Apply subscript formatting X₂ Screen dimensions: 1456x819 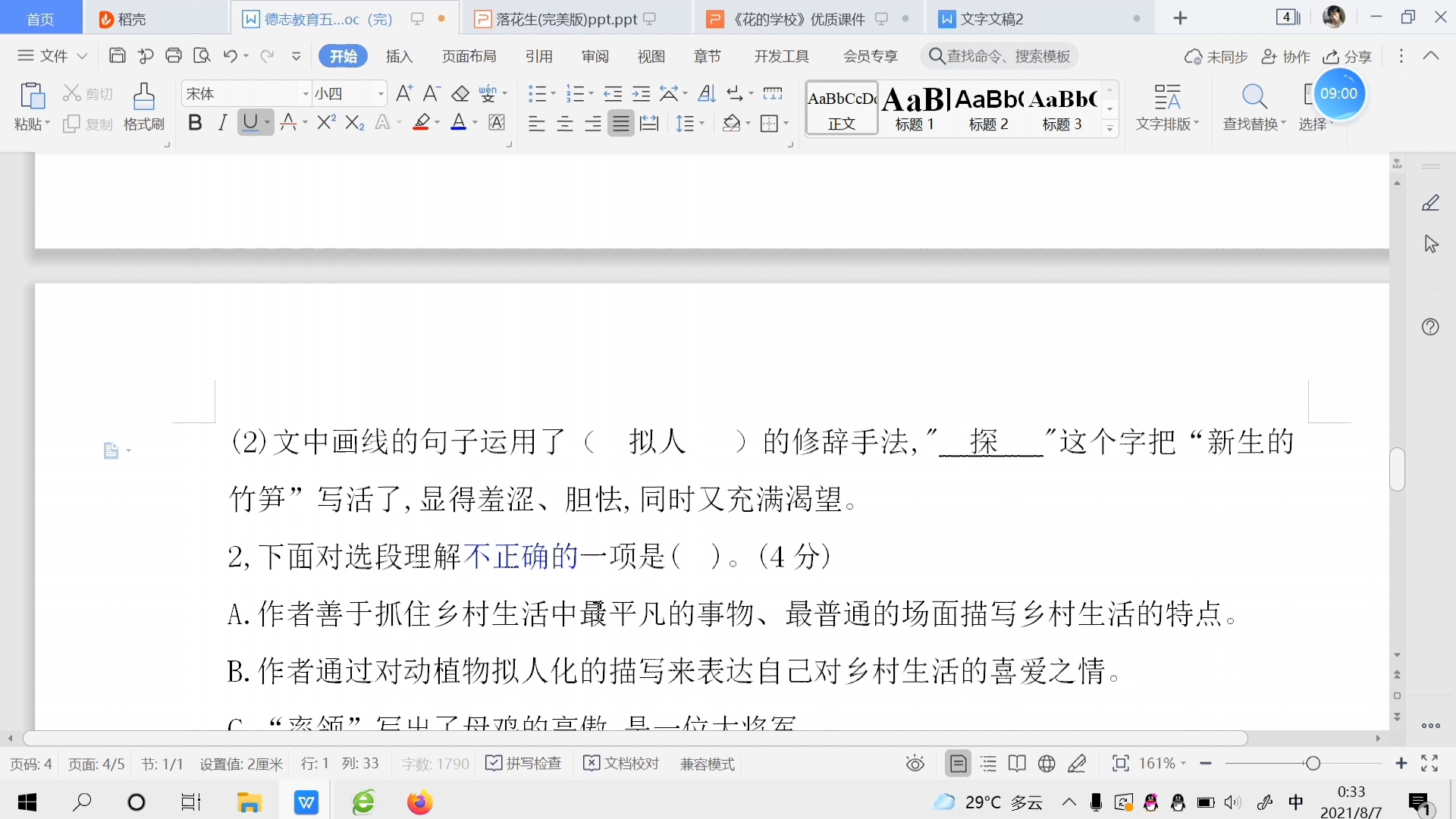355,122
